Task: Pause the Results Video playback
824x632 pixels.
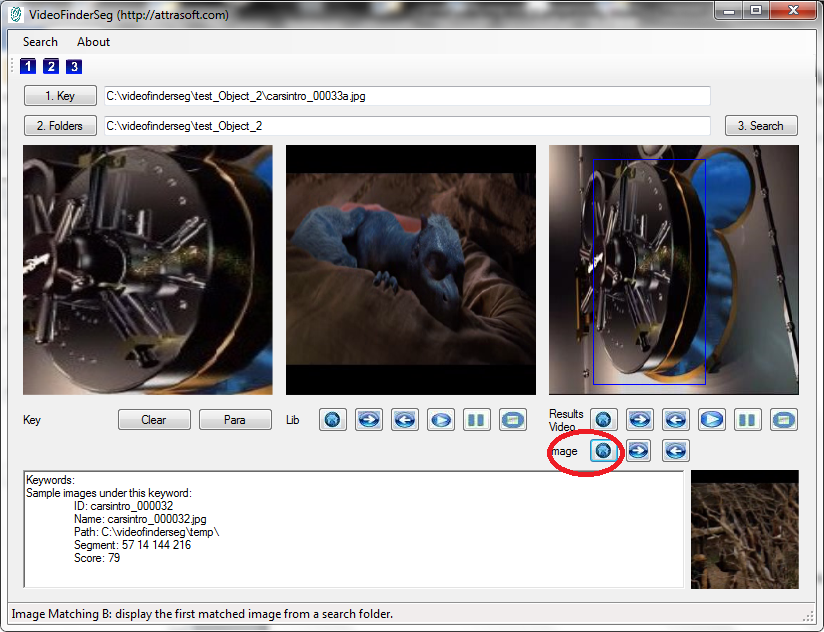Action: (x=748, y=420)
